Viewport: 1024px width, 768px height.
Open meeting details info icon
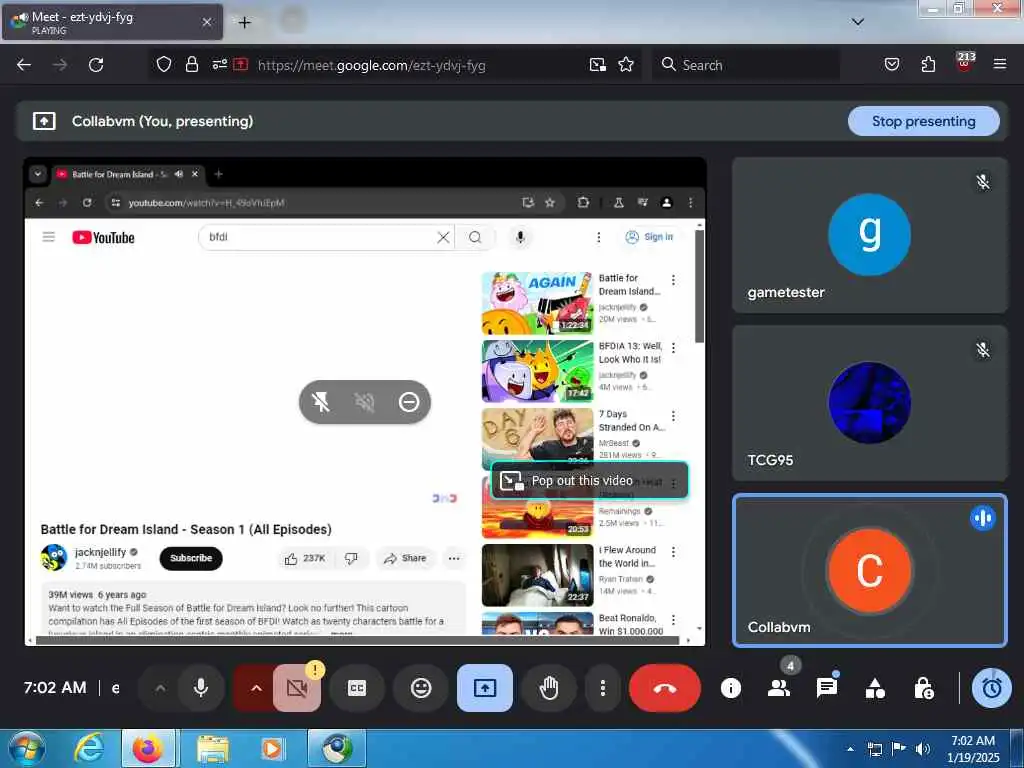[x=730, y=688]
